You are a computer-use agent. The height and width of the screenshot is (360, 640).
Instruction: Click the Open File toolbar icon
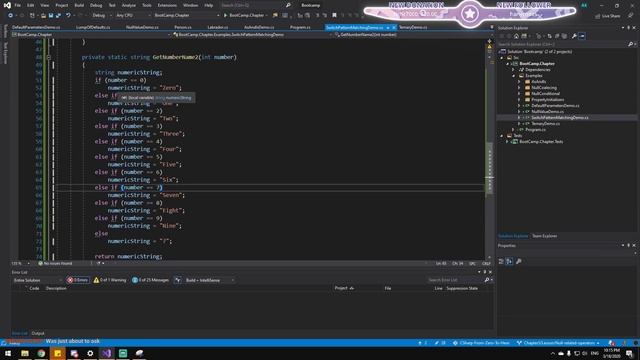[43, 16]
